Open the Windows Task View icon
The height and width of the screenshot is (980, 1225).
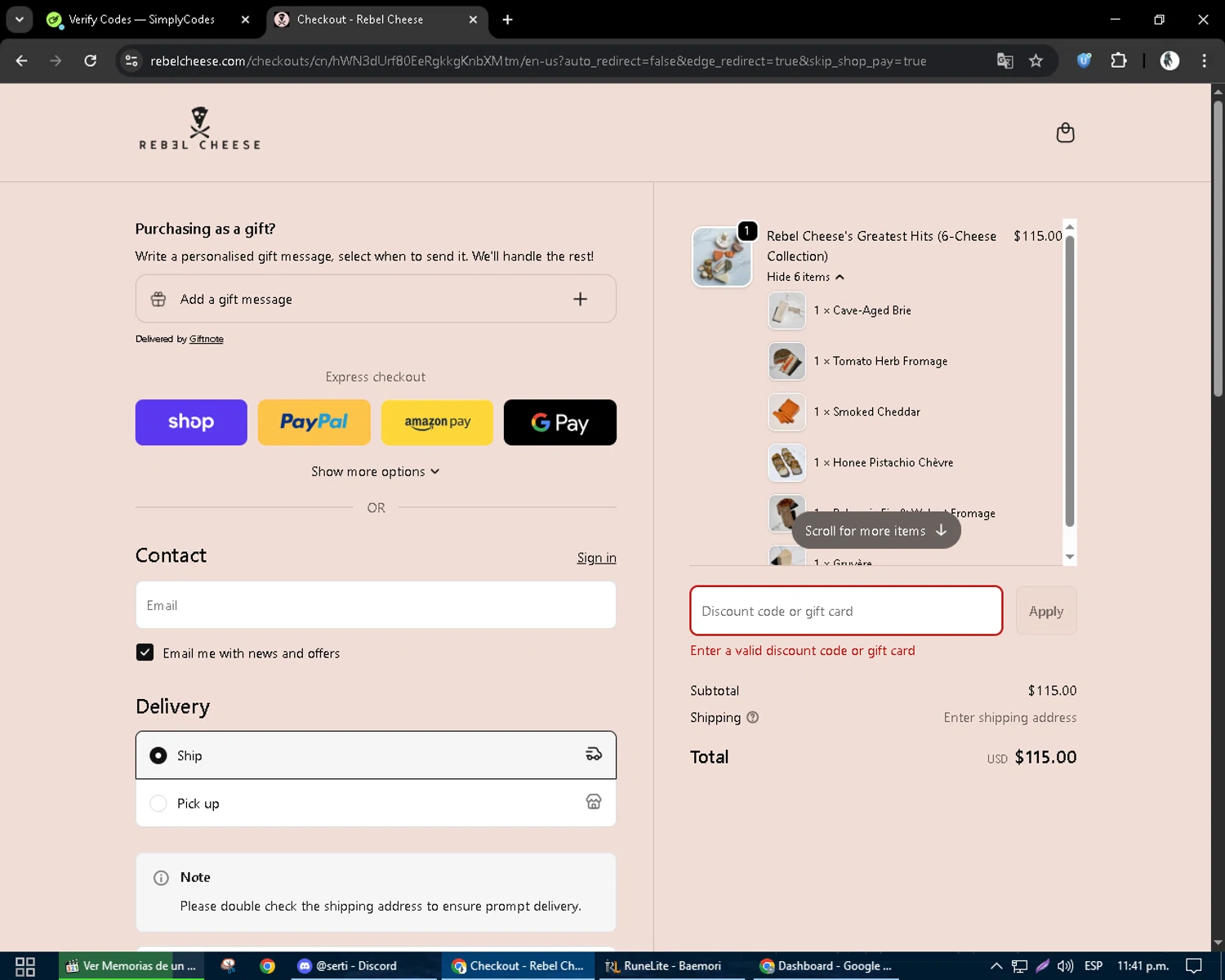pyautogui.click(x=25, y=966)
